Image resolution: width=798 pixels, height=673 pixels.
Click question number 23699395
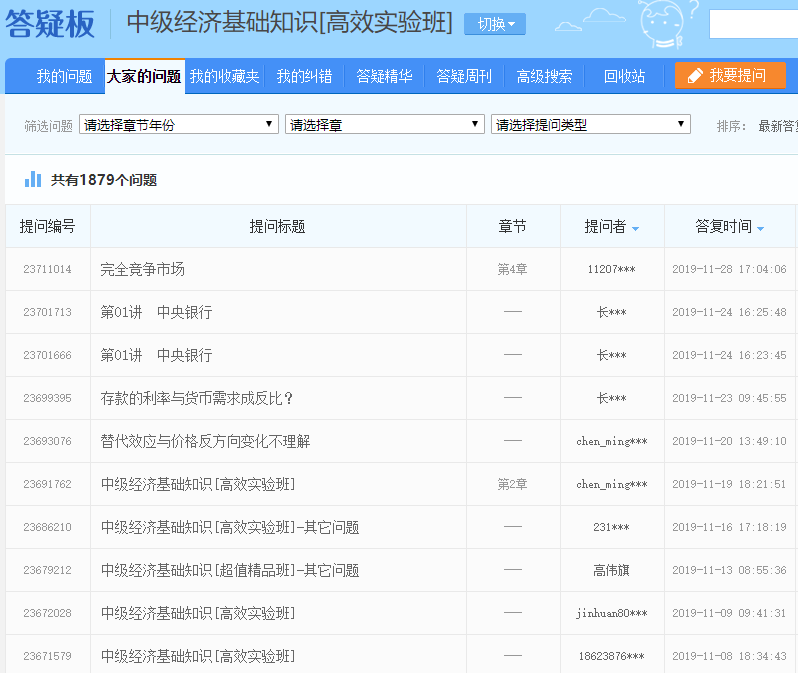coord(47,398)
